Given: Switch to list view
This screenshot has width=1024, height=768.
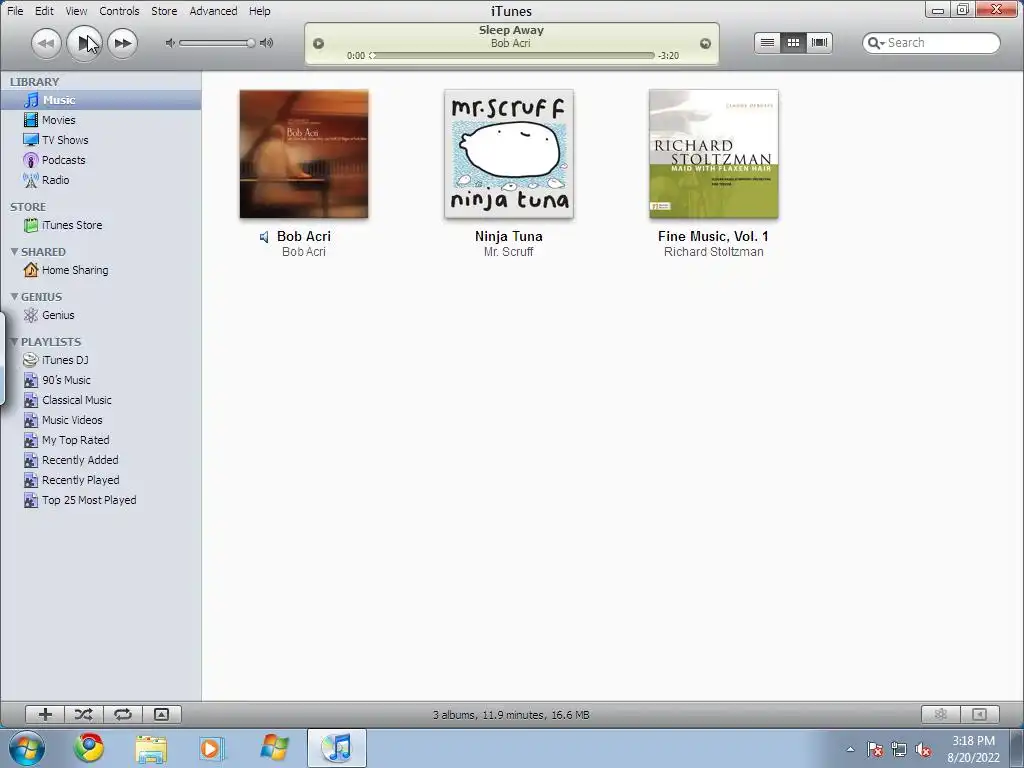Looking at the screenshot, I should click(x=767, y=43).
